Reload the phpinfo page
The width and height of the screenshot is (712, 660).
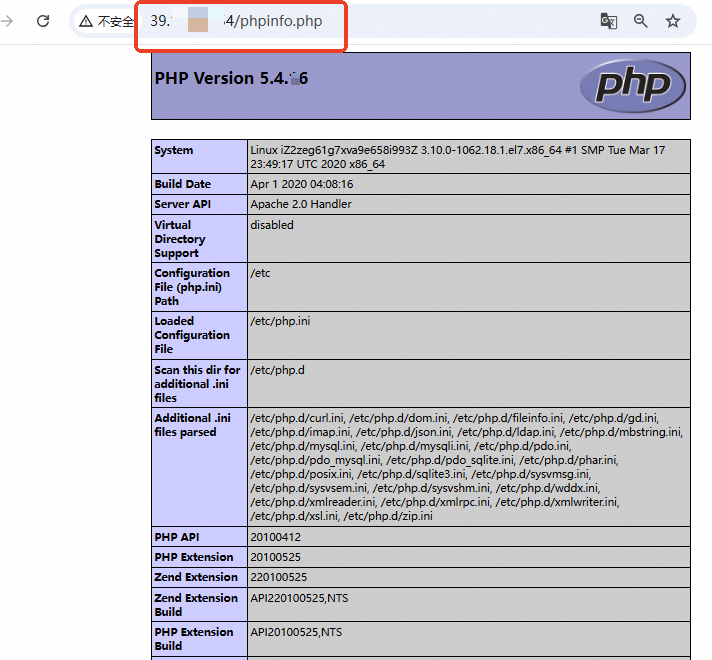tap(43, 21)
